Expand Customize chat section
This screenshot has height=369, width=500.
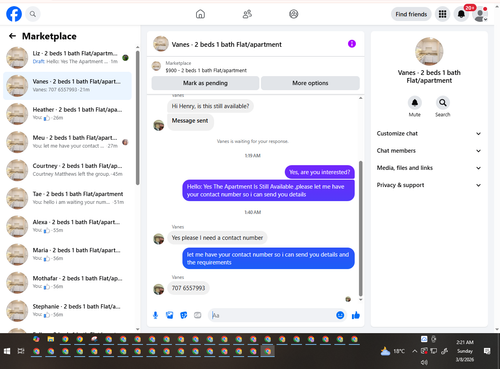click(x=429, y=133)
